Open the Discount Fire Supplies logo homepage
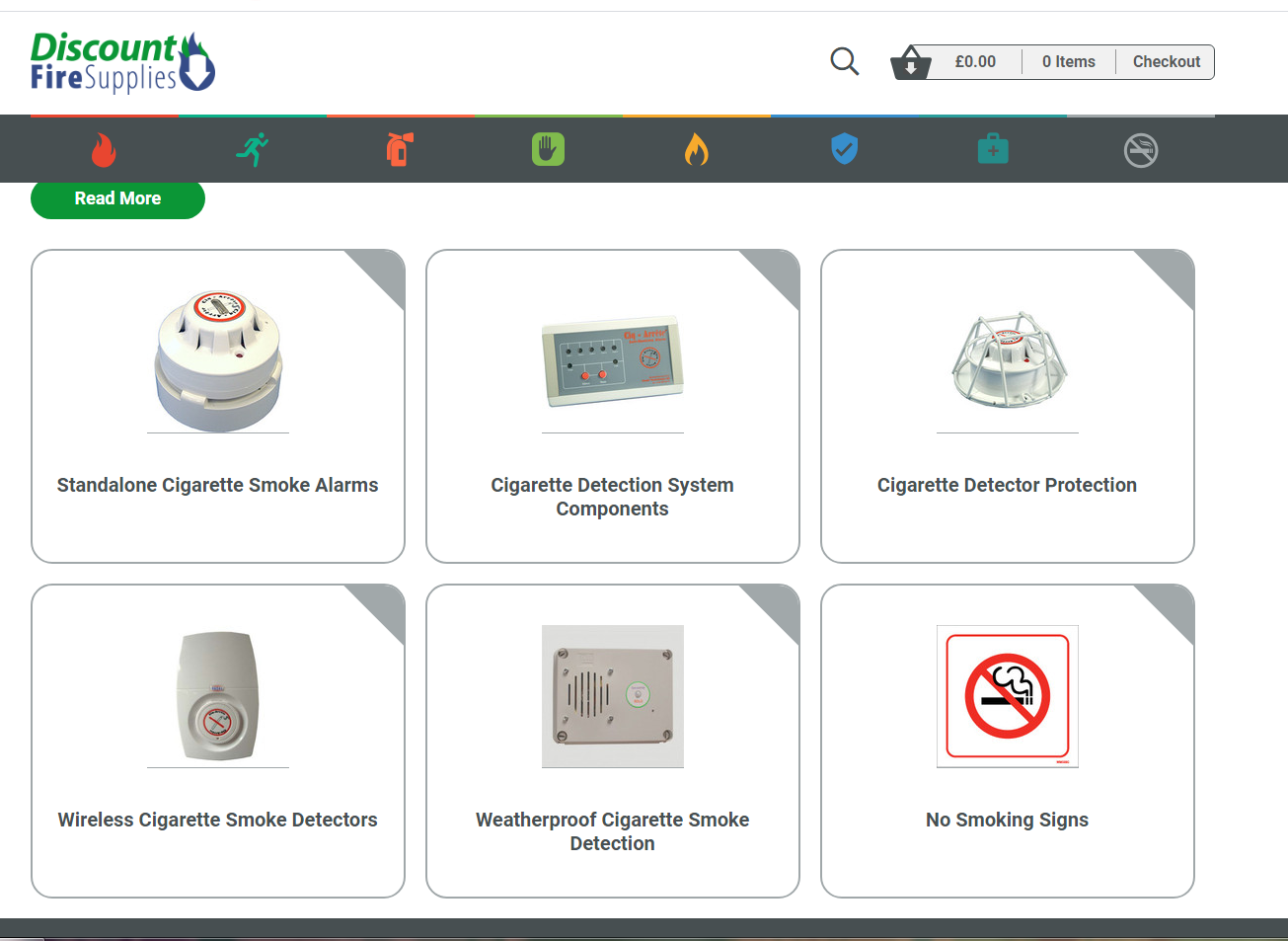1288x941 pixels. (x=122, y=61)
